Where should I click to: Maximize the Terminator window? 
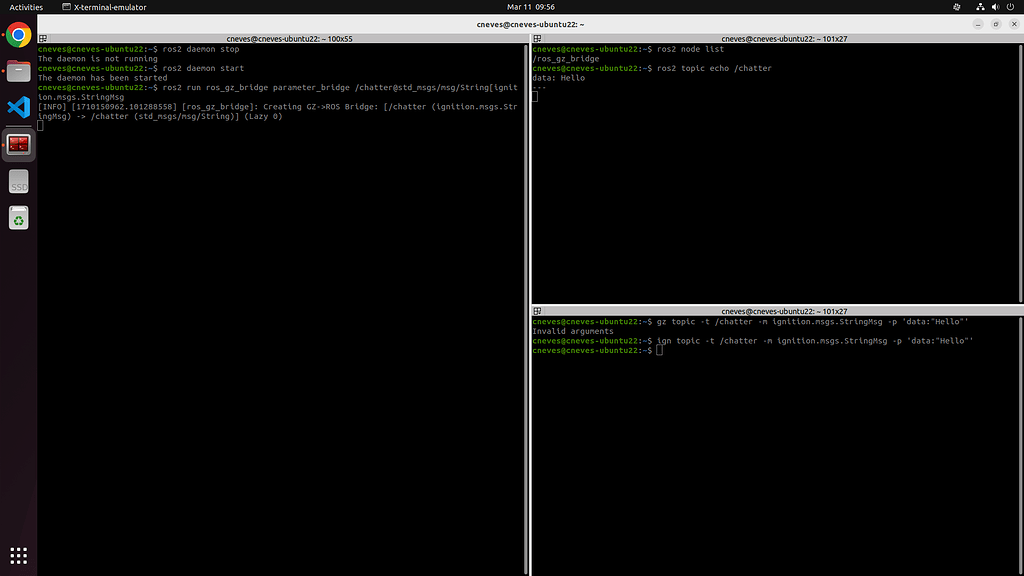click(x=994, y=24)
